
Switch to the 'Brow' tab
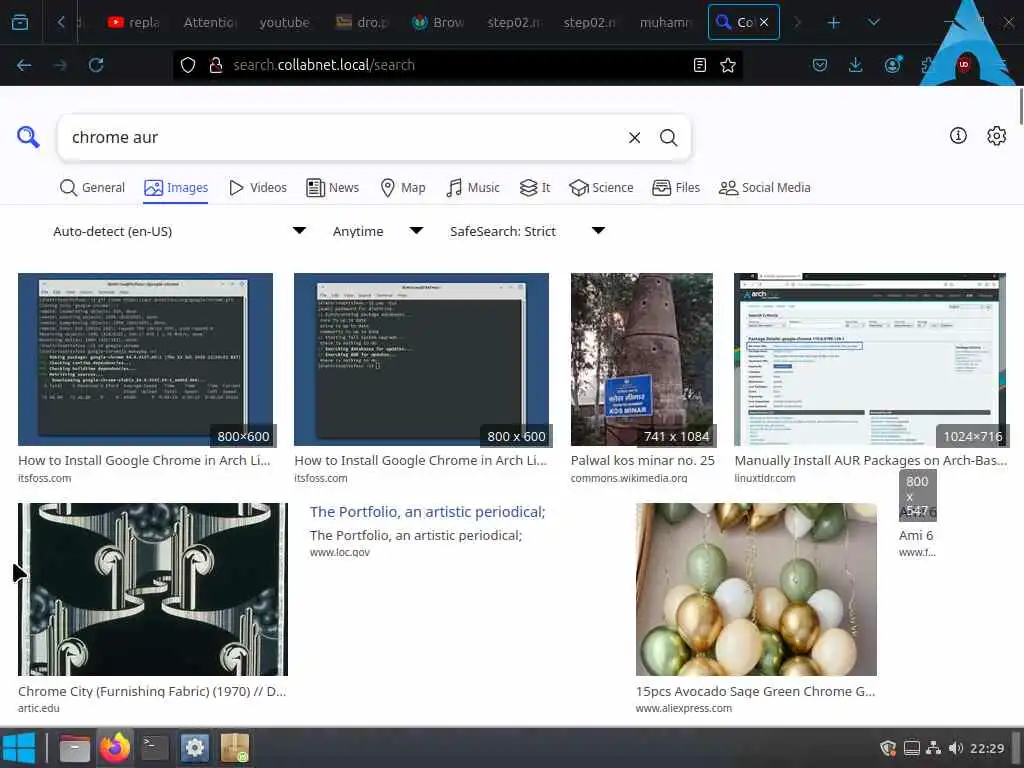click(x=438, y=22)
